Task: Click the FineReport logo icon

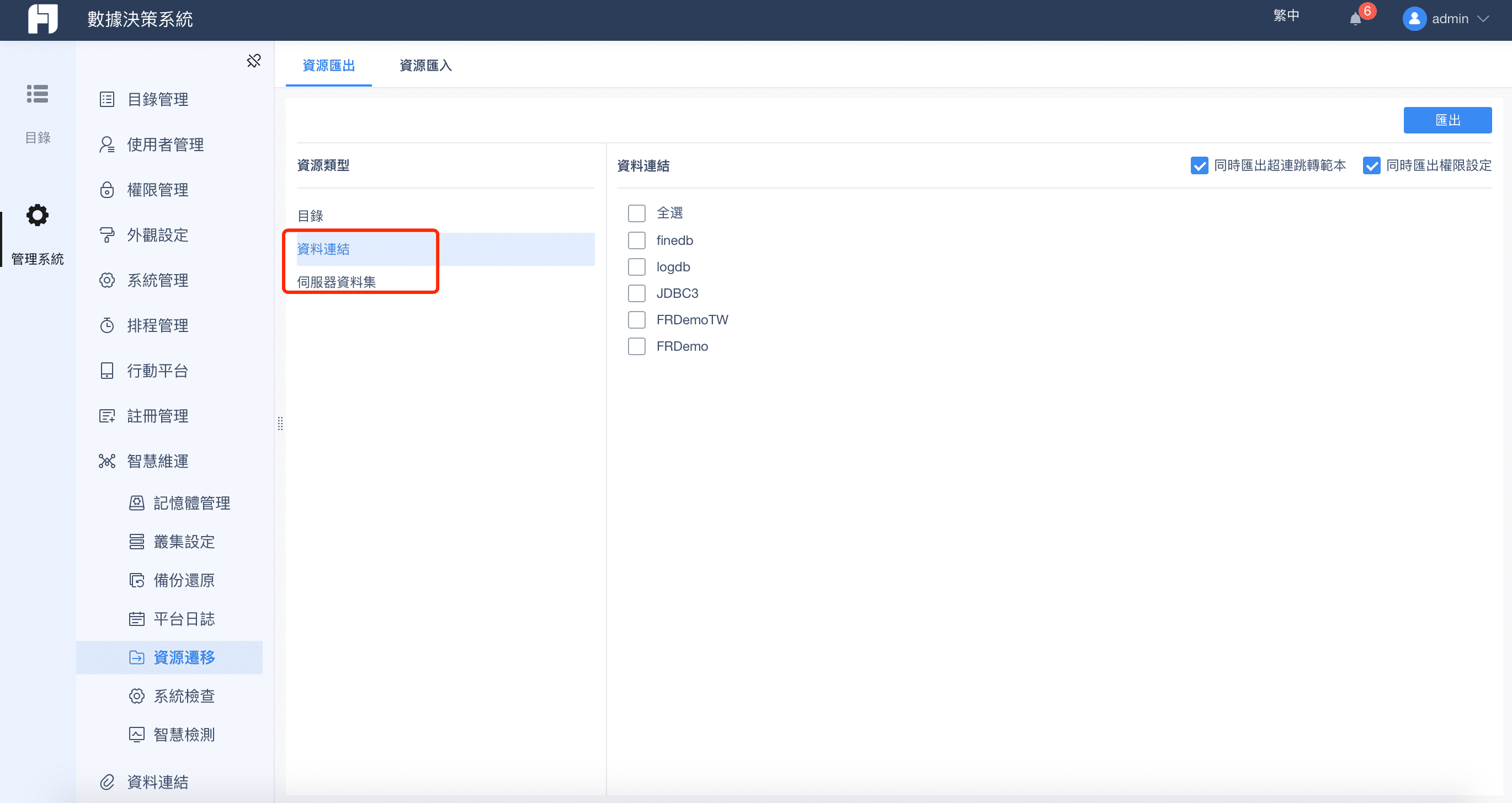Action: coord(43,19)
